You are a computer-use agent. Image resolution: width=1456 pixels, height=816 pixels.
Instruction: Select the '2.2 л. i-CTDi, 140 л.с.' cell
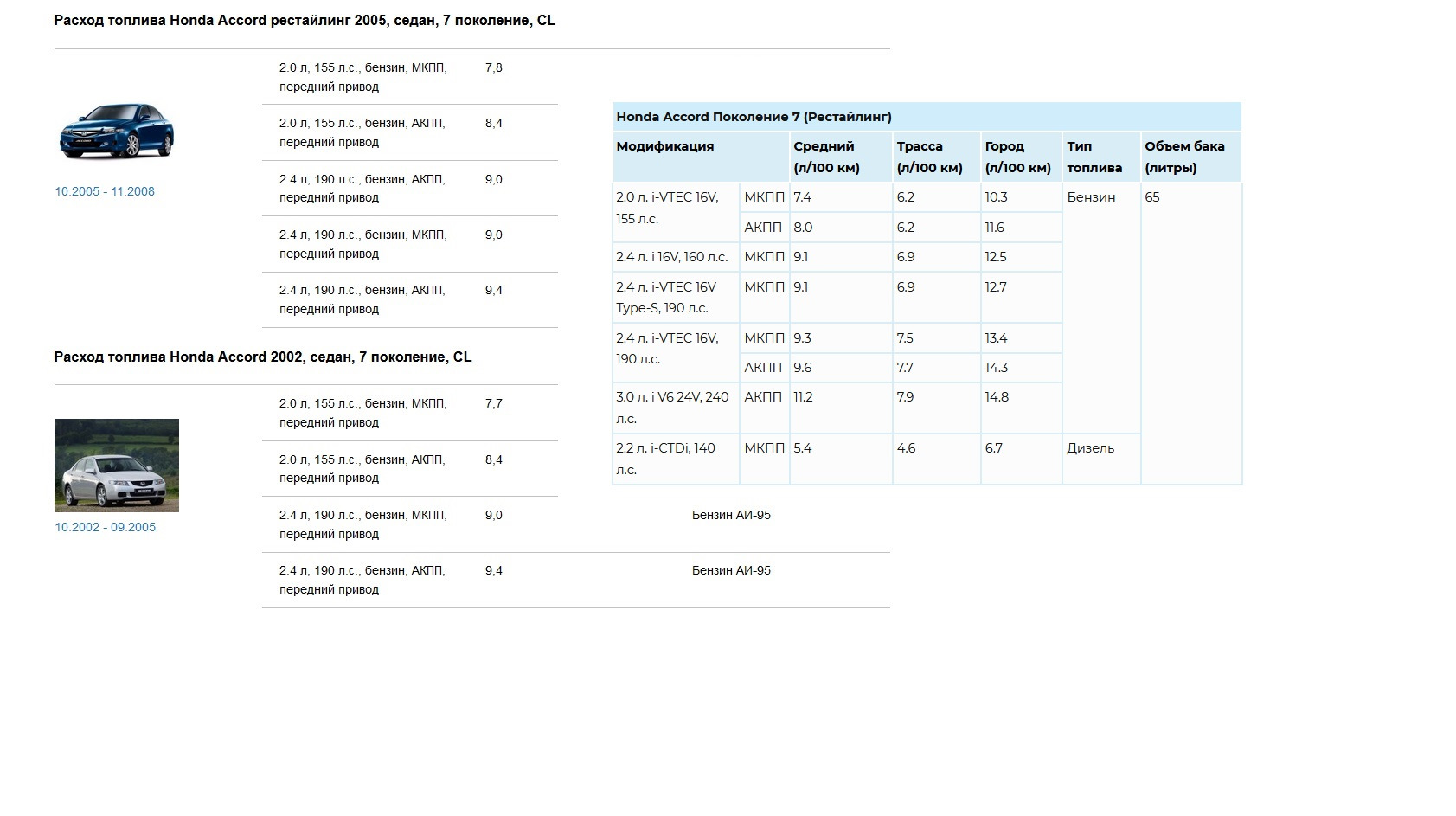pos(676,459)
